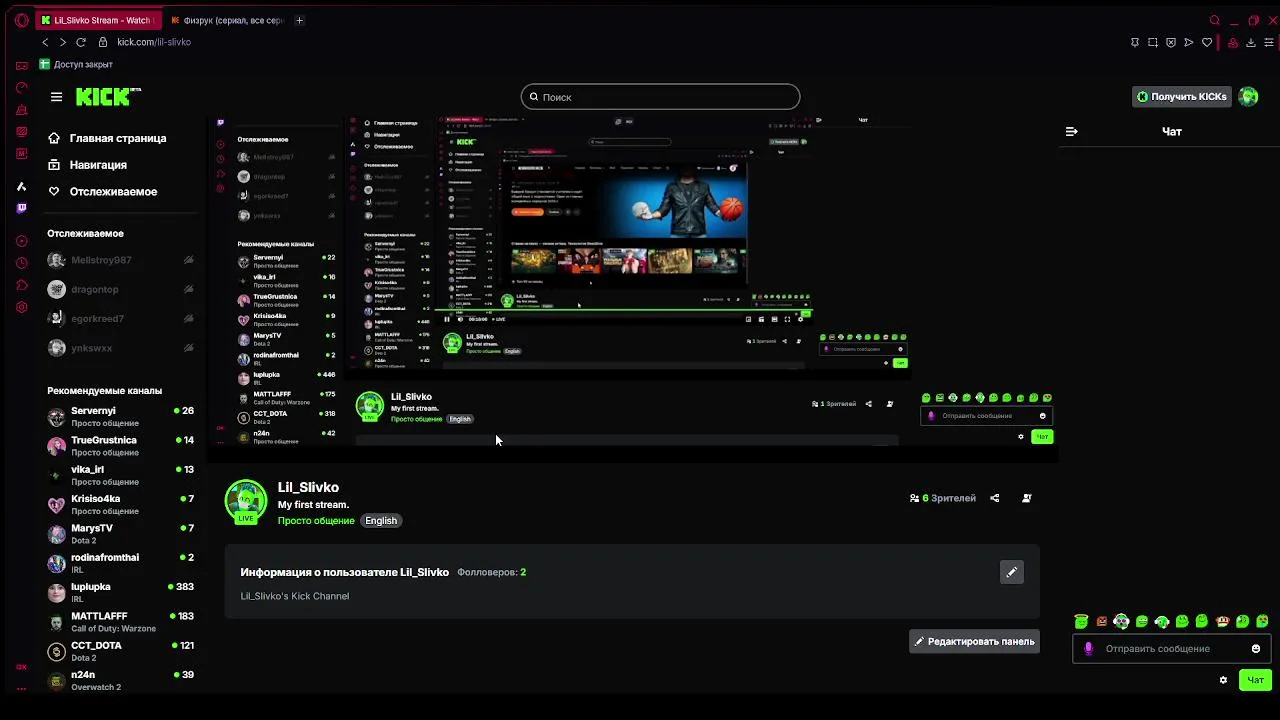Open a new tab with the plus button

(x=299, y=20)
